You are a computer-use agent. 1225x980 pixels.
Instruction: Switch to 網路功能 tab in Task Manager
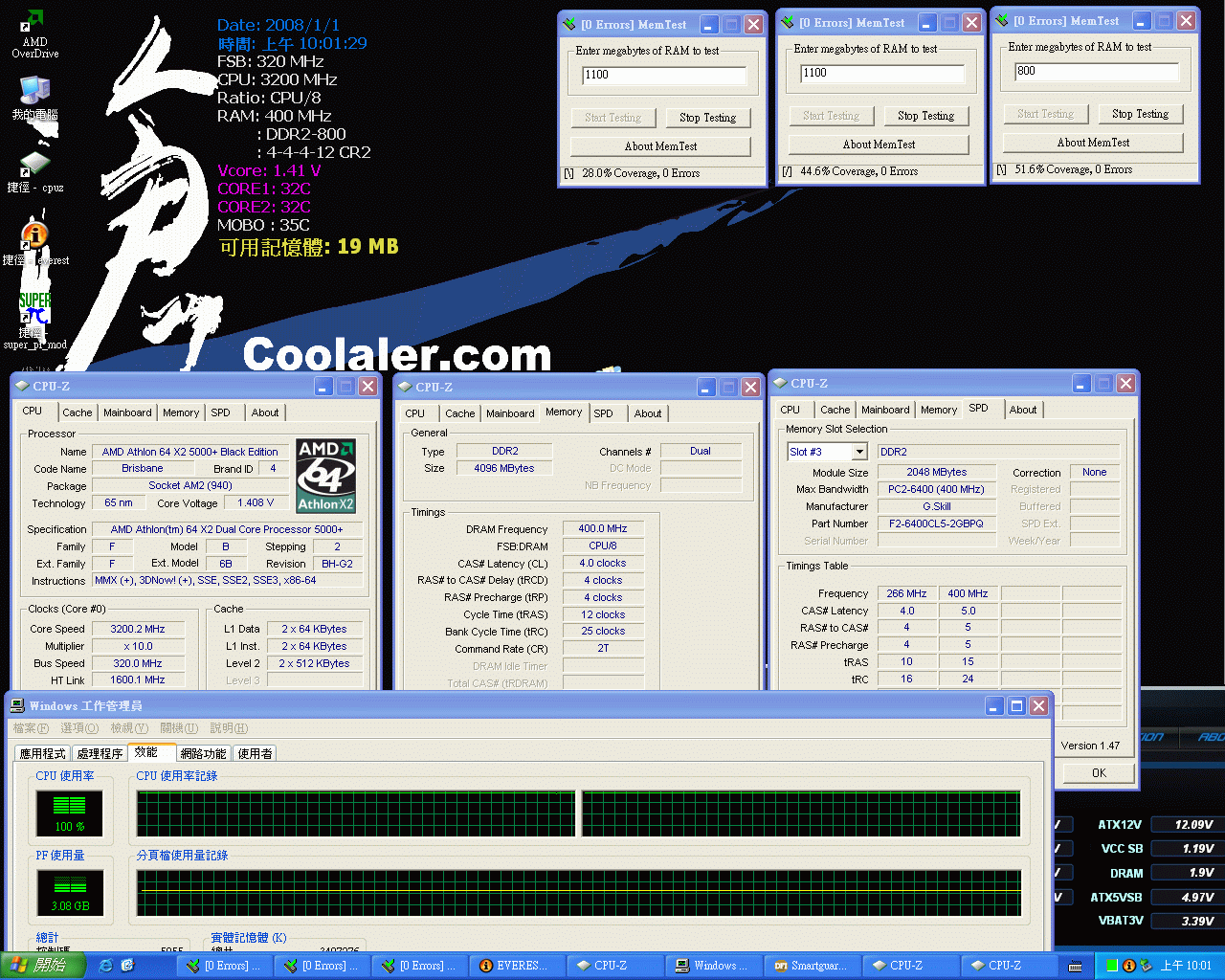pyautogui.click(x=204, y=753)
